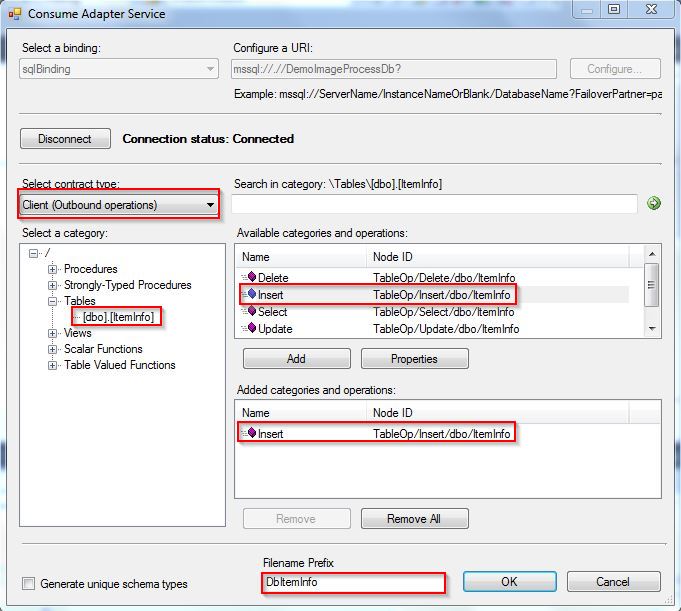Click the available operations list scrollbar down arrow
This screenshot has width=681, height=611.
click(x=652, y=329)
